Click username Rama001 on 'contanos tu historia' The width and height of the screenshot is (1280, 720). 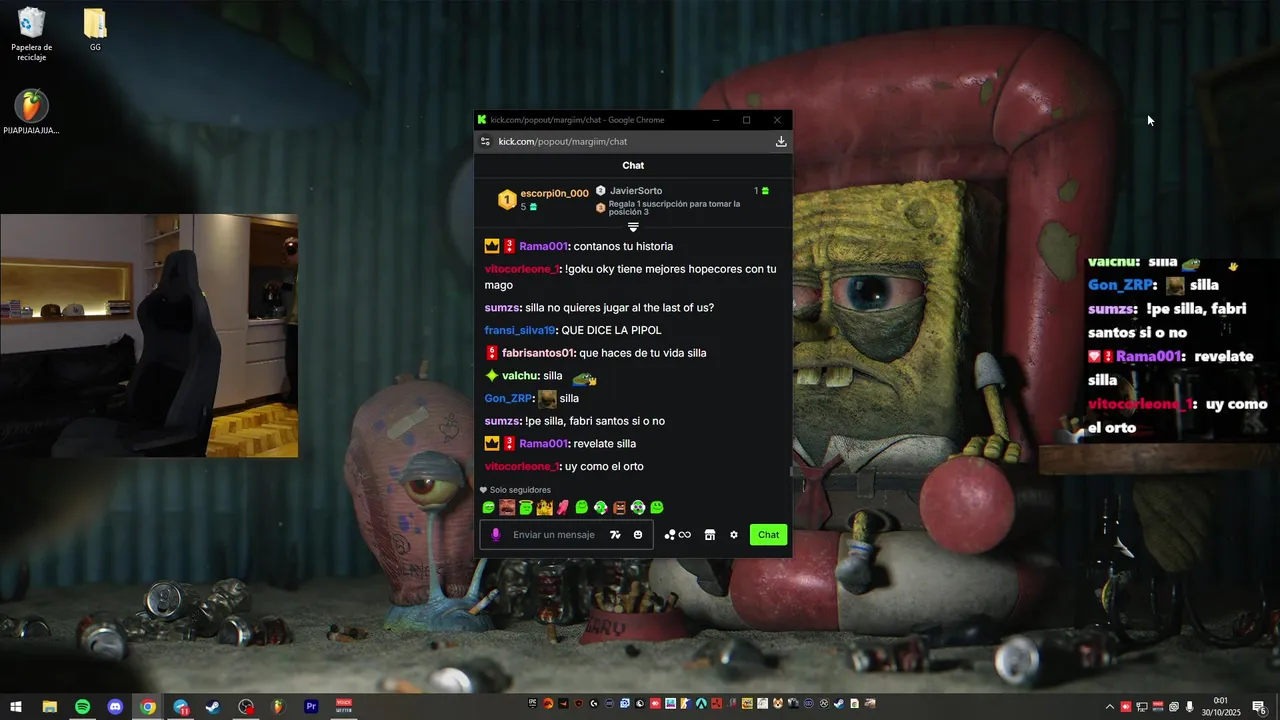coord(543,246)
